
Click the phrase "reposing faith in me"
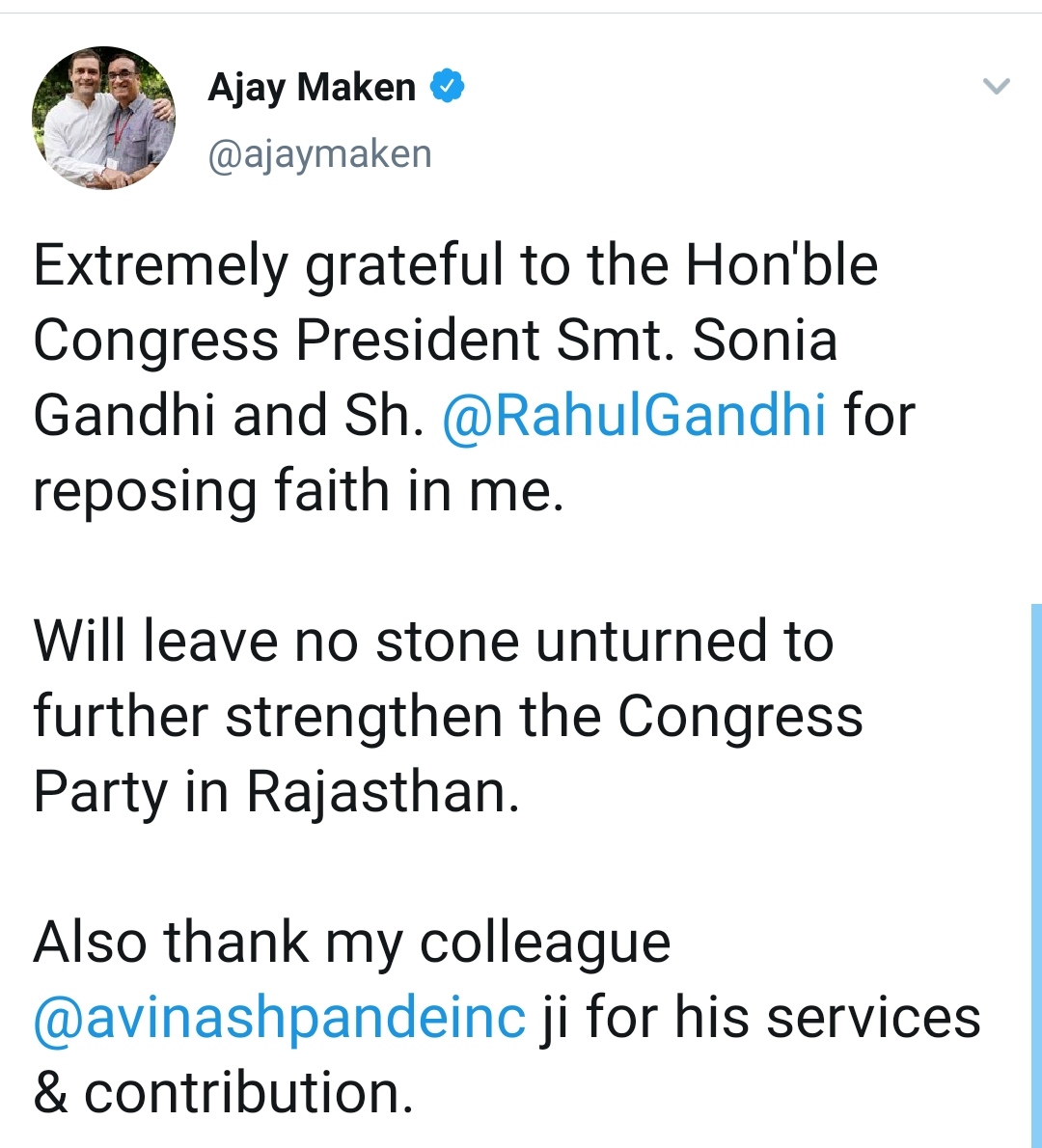[297, 491]
